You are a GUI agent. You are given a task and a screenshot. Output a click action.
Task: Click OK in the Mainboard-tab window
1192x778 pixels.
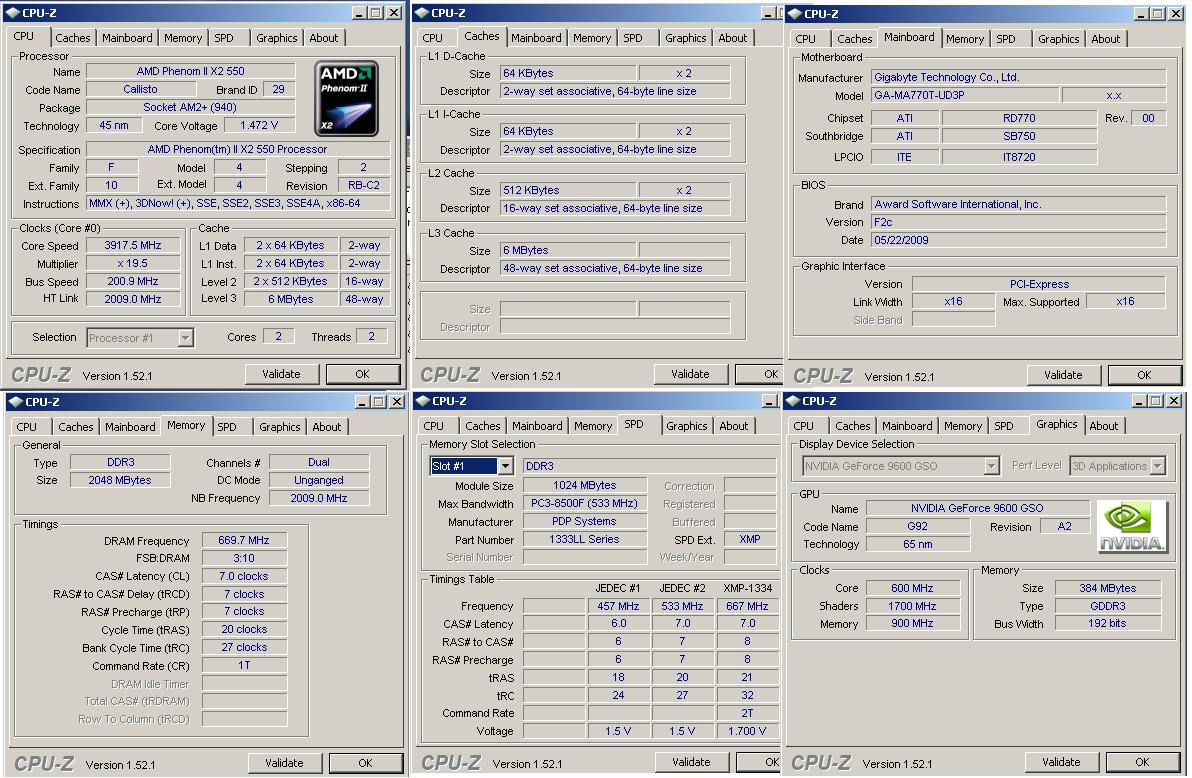1144,375
